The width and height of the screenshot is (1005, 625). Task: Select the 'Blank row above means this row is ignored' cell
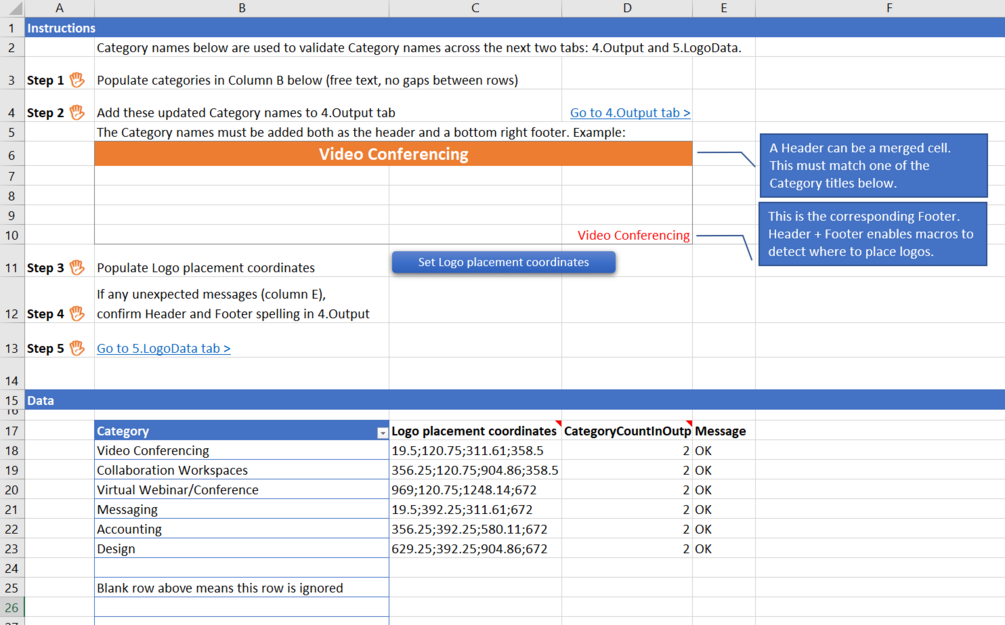coord(242,588)
